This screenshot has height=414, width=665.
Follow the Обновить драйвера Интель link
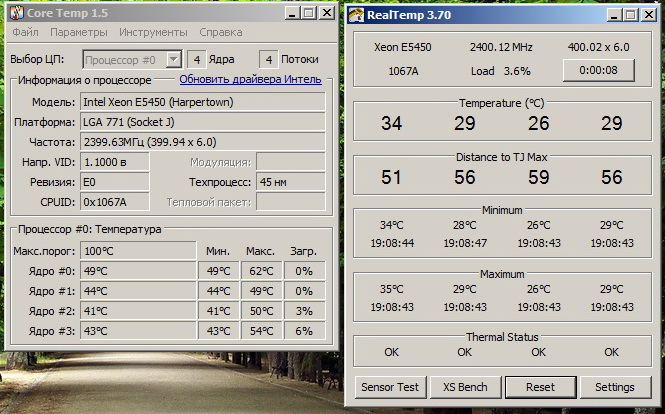[250, 79]
